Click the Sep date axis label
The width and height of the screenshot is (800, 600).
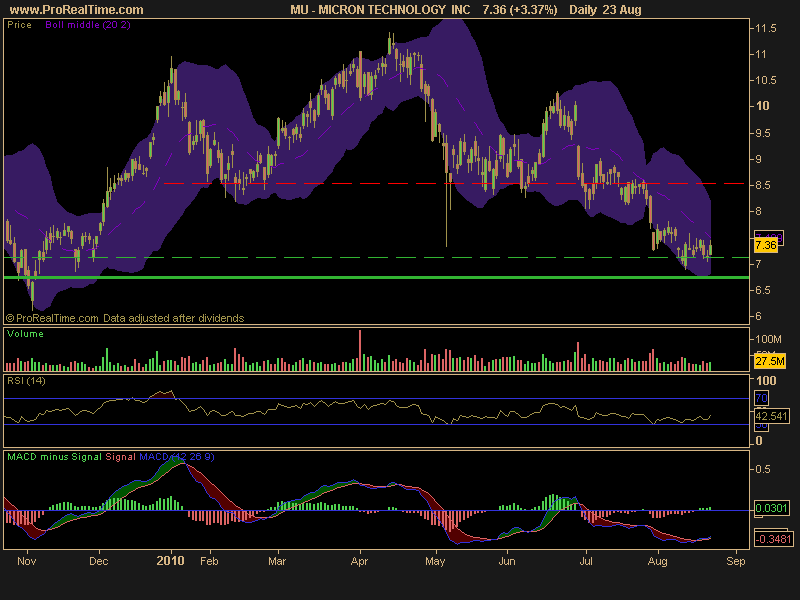pyautogui.click(x=736, y=561)
